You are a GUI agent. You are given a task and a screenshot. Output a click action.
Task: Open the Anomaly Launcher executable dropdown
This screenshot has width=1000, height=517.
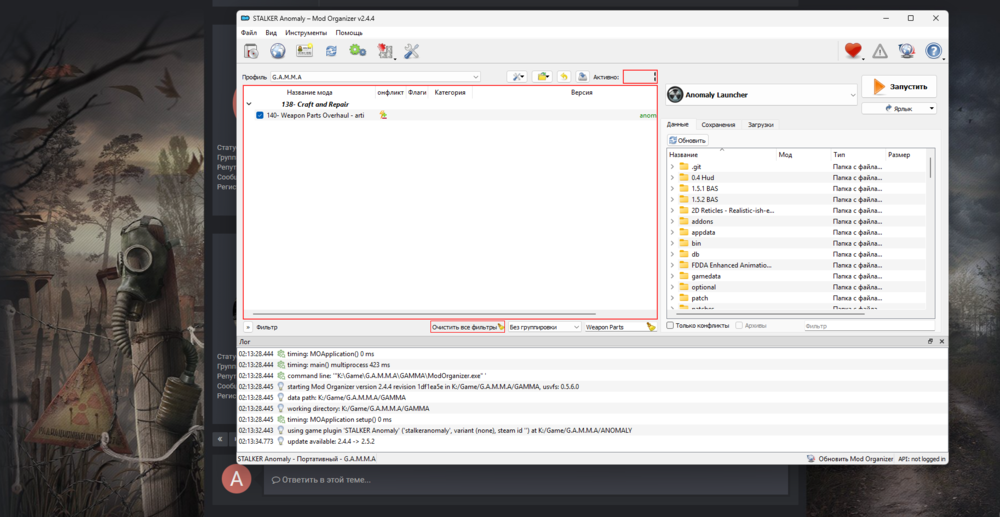(762, 95)
